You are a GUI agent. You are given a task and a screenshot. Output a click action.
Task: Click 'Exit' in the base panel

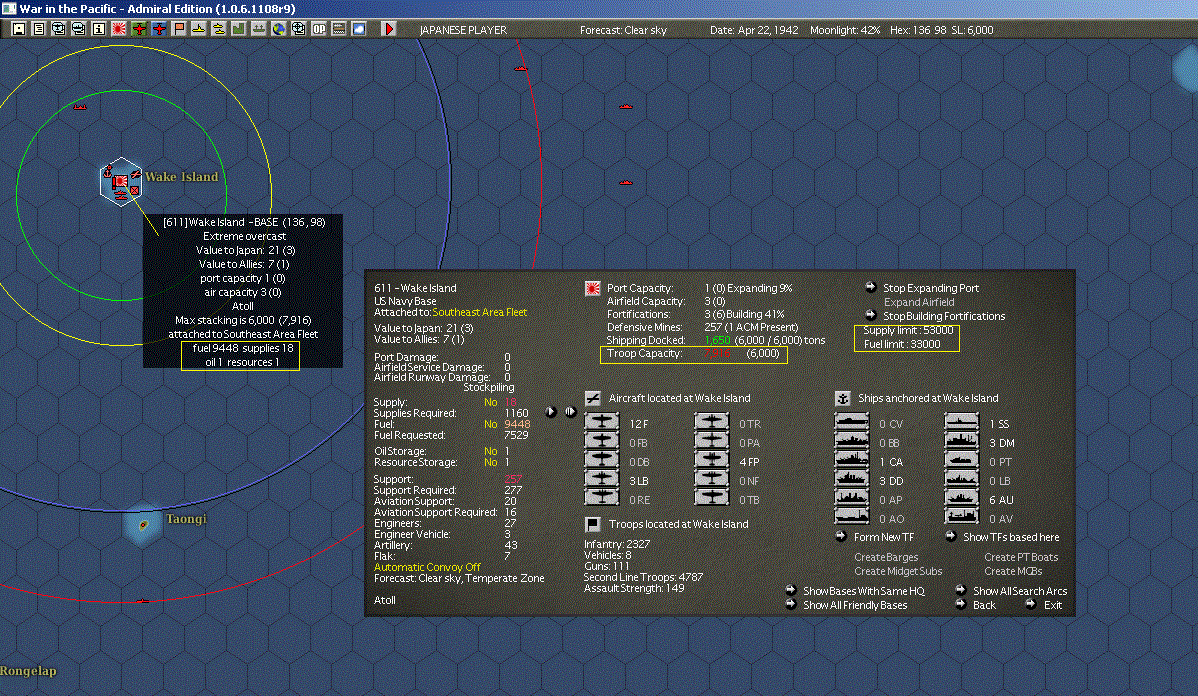click(x=1053, y=605)
